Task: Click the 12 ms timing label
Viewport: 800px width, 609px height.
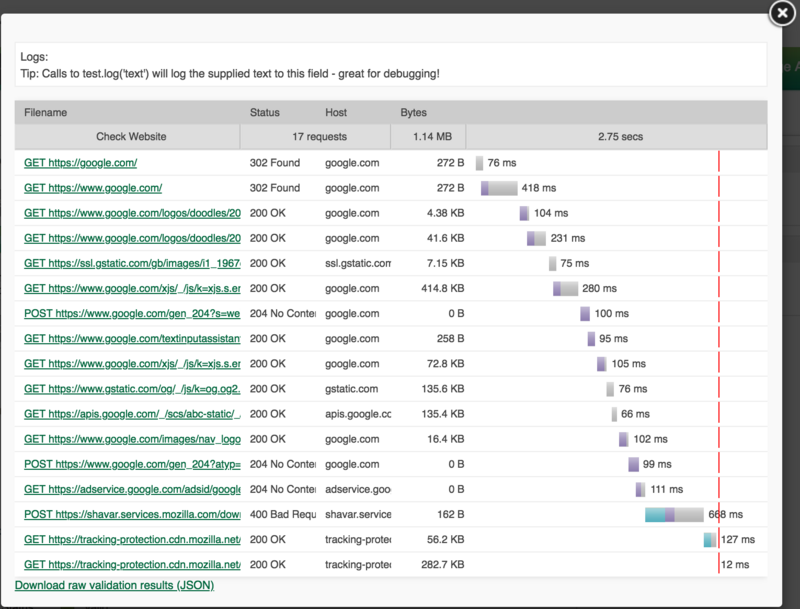Action: [735, 565]
